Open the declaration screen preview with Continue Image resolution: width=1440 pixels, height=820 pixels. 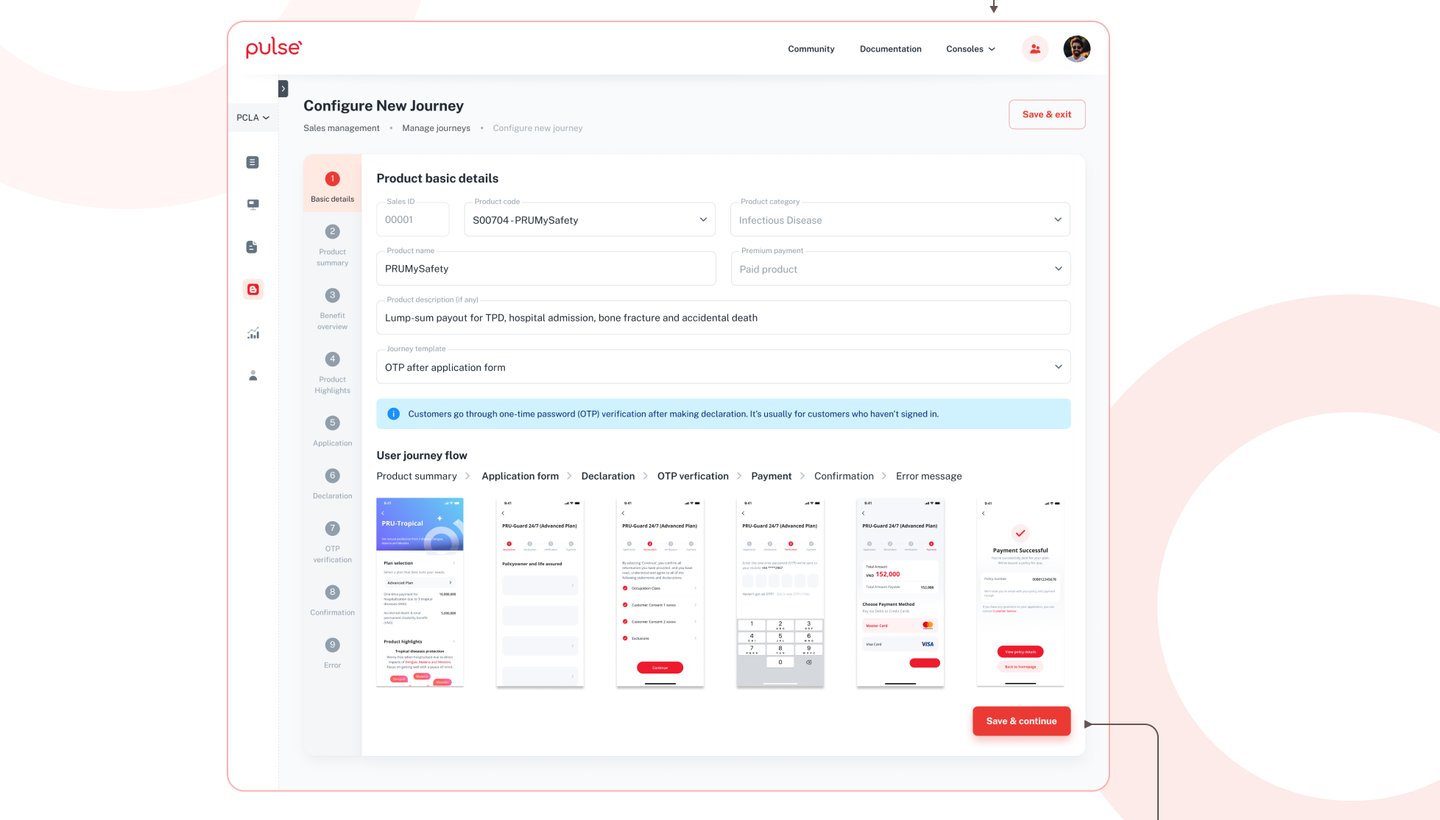(660, 592)
